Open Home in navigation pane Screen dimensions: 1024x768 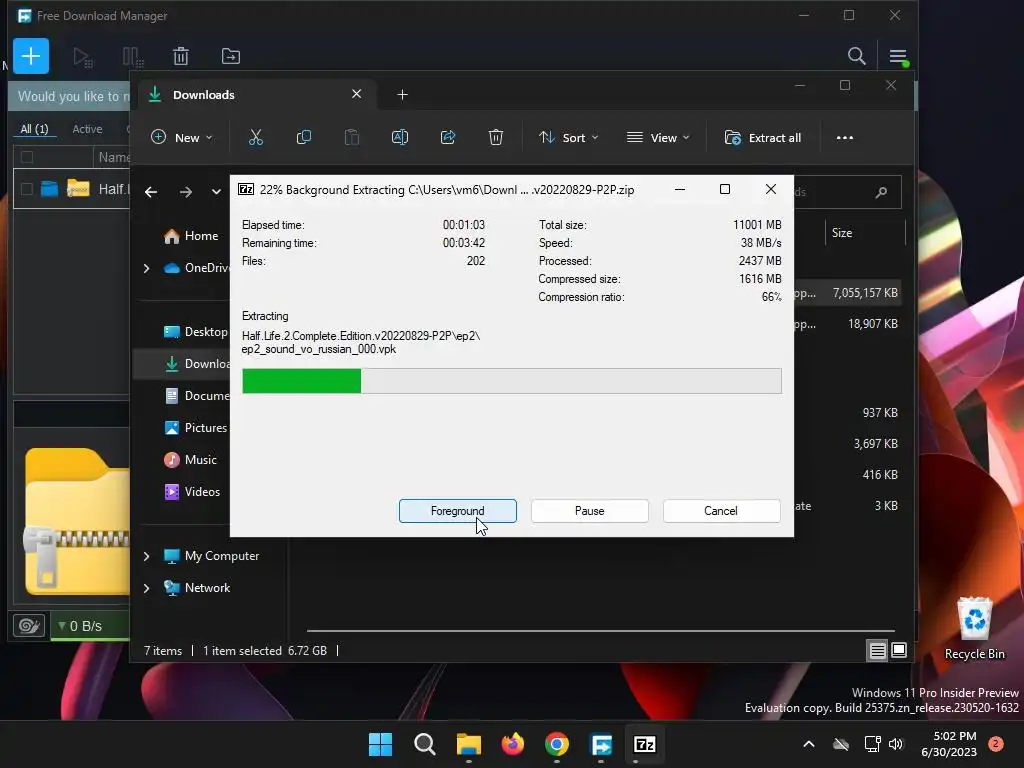pos(191,236)
